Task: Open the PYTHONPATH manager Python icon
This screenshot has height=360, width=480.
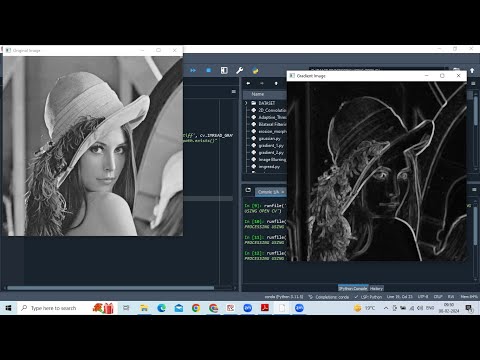Action: [255, 70]
